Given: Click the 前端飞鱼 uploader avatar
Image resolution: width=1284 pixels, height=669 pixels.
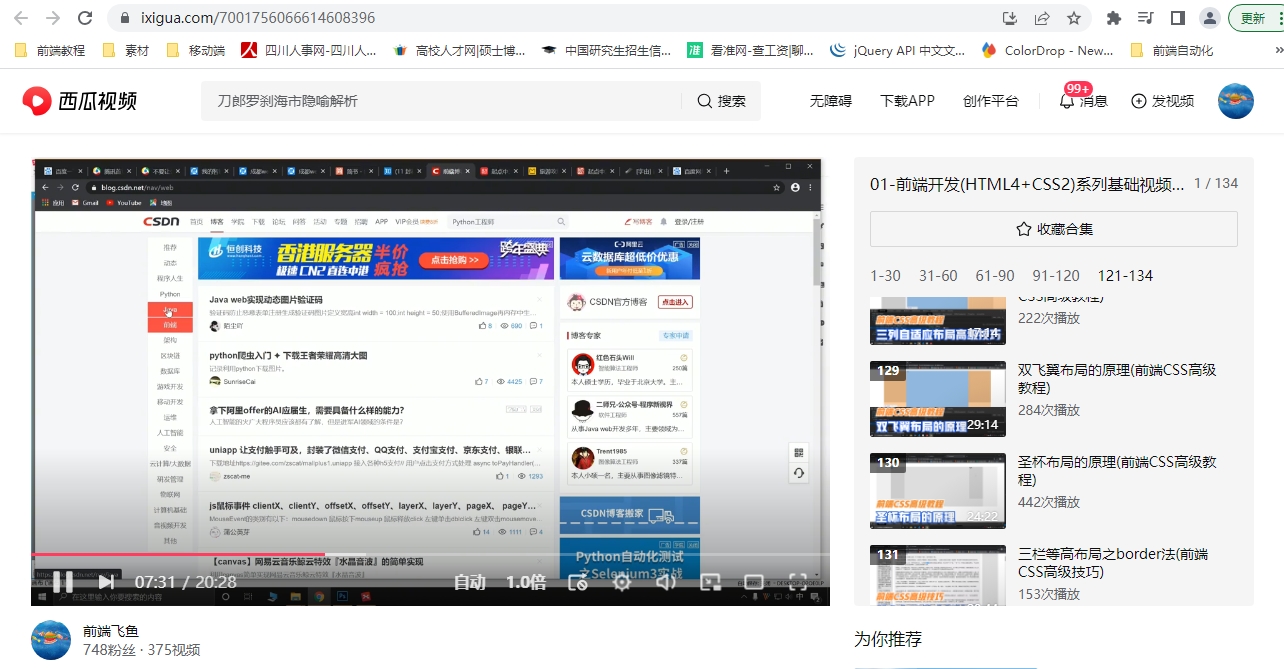Looking at the screenshot, I should [51, 640].
